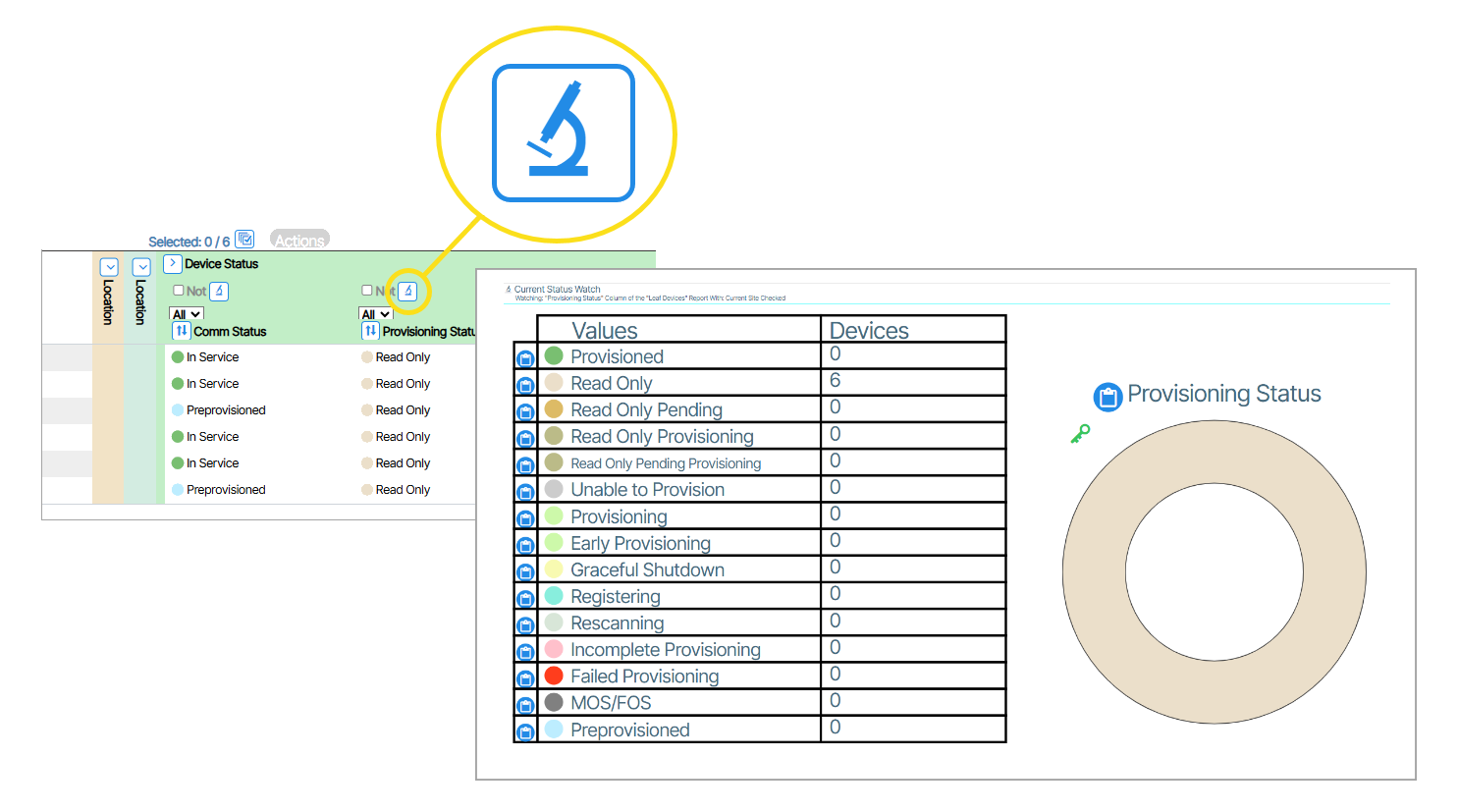Screen dimensions: 1458x812
Task: Collapse the first Location column chevron
Action: coord(109,267)
